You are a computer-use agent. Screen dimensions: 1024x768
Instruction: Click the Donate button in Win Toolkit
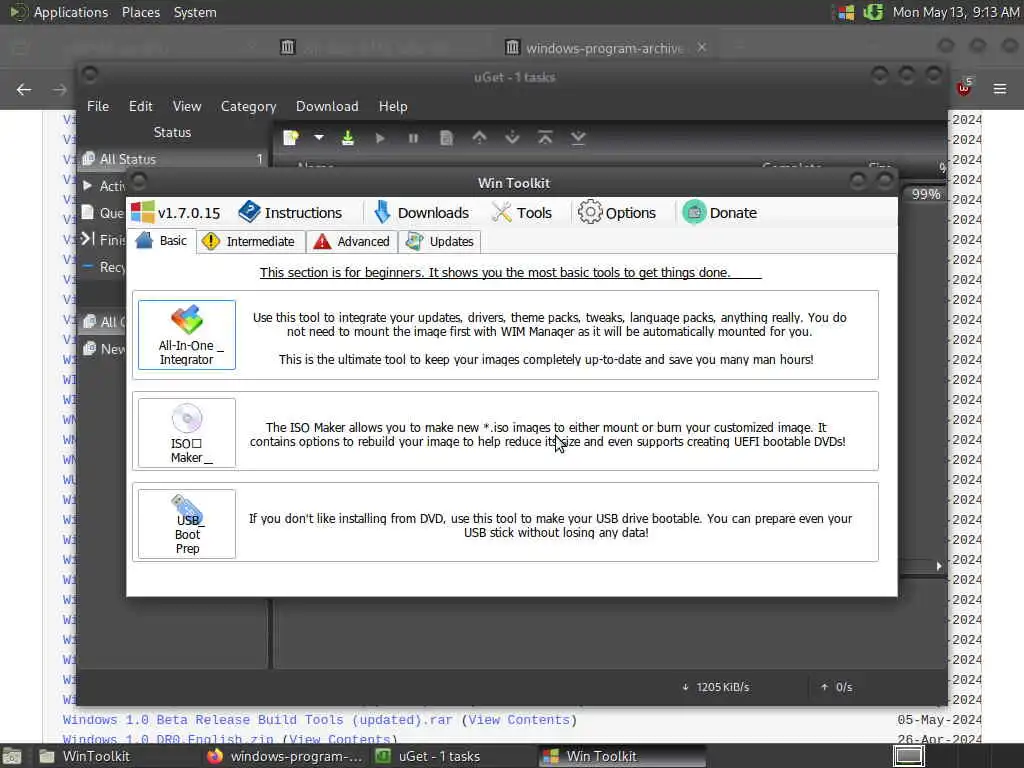(x=720, y=213)
